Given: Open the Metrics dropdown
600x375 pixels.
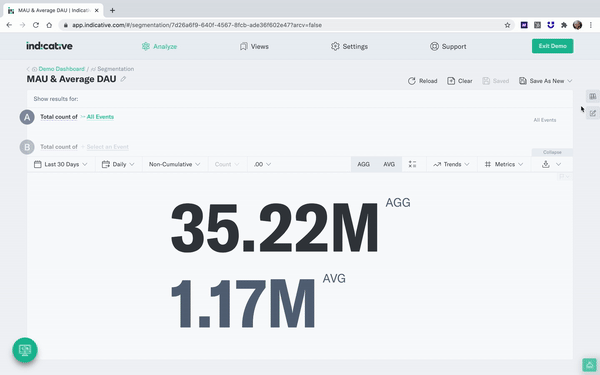Looking at the screenshot, I should [504, 164].
